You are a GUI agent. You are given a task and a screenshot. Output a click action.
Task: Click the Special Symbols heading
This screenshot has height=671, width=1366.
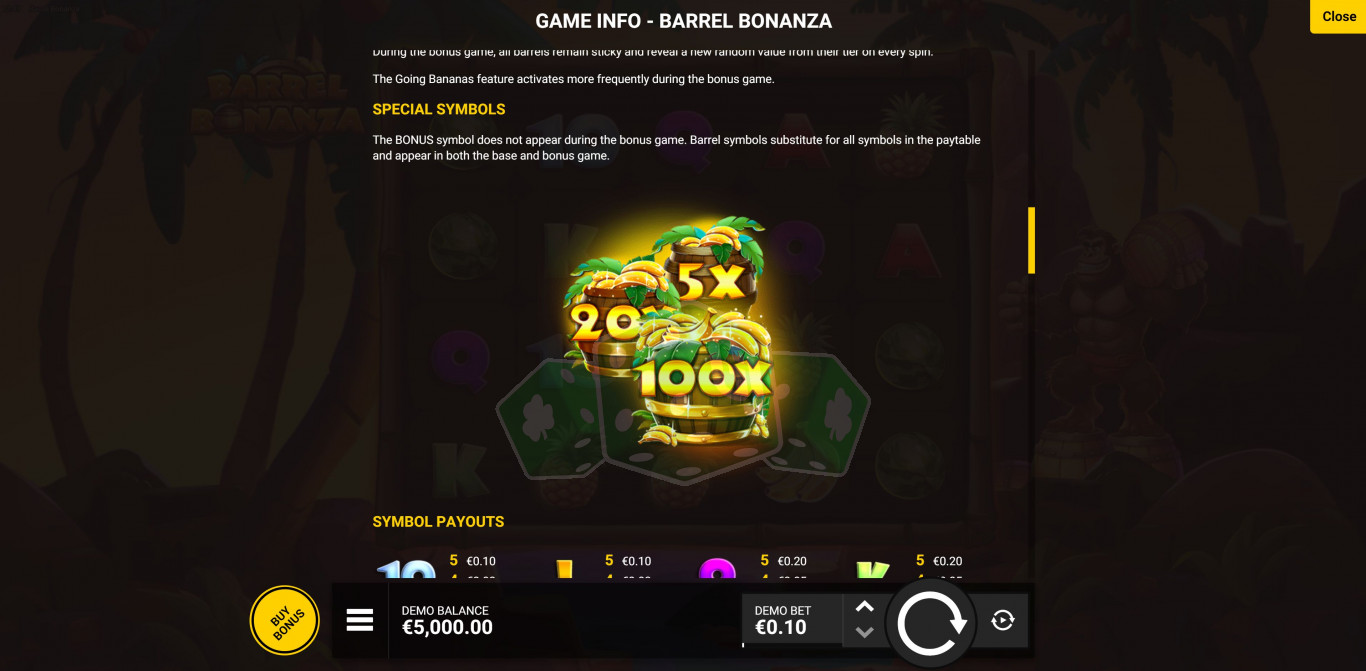pyautogui.click(x=439, y=109)
